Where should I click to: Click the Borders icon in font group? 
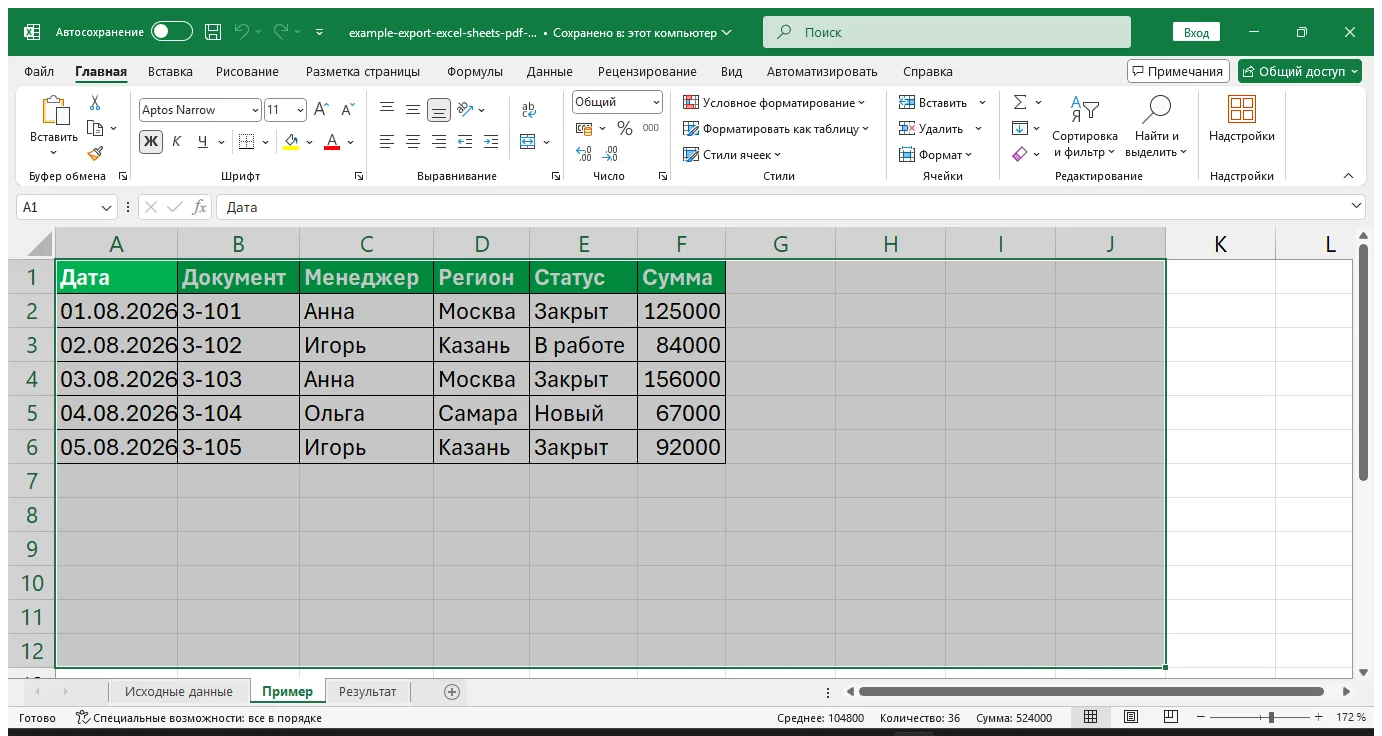247,142
